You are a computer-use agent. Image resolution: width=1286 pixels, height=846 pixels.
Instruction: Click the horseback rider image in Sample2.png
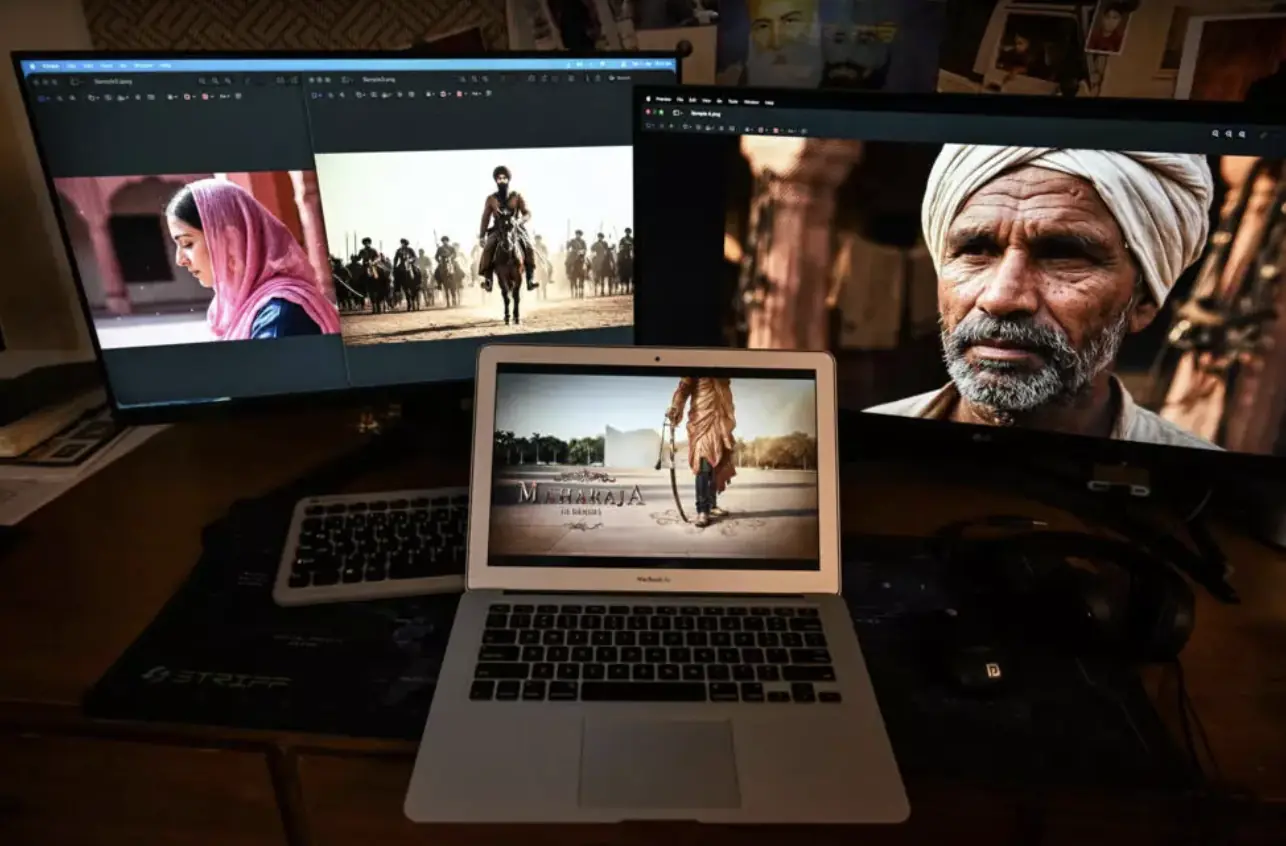474,245
